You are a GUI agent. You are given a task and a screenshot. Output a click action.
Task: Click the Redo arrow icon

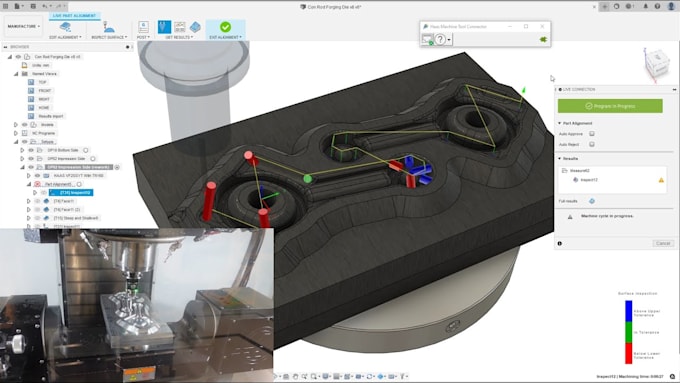(59, 6)
